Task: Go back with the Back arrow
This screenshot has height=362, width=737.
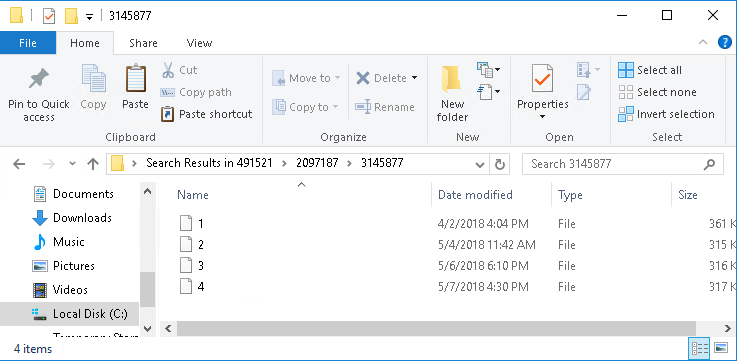Action: click(19, 164)
